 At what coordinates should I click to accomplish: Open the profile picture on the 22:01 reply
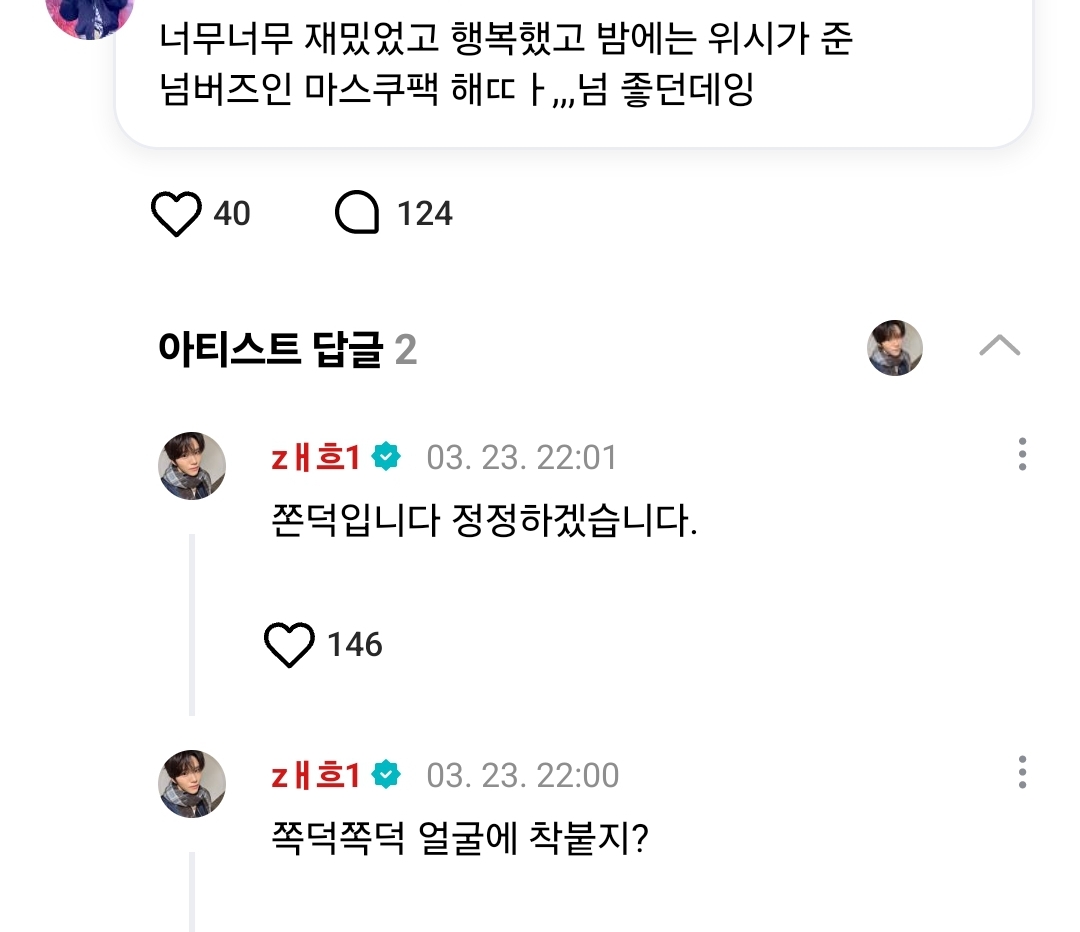coord(192,466)
